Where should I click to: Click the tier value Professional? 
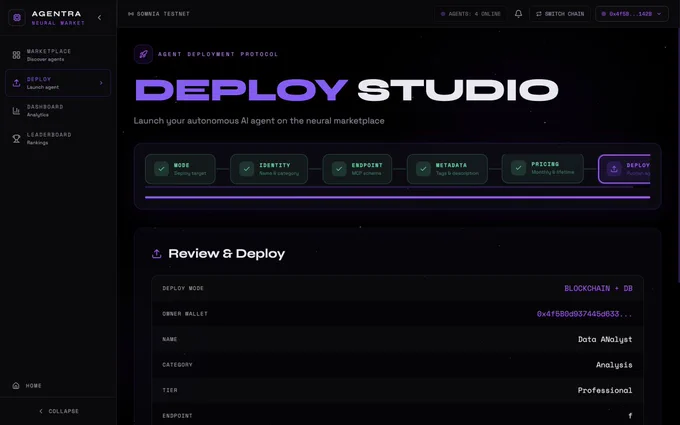(x=605, y=390)
